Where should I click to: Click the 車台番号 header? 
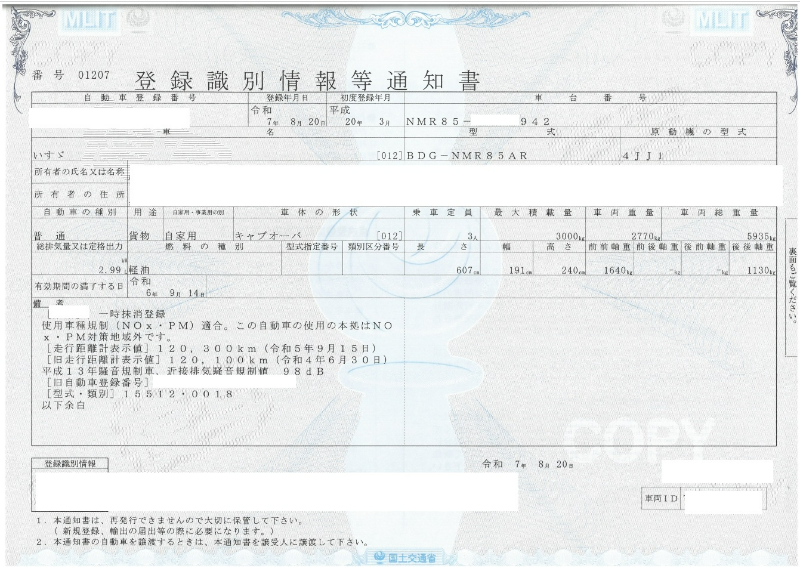coord(590,97)
